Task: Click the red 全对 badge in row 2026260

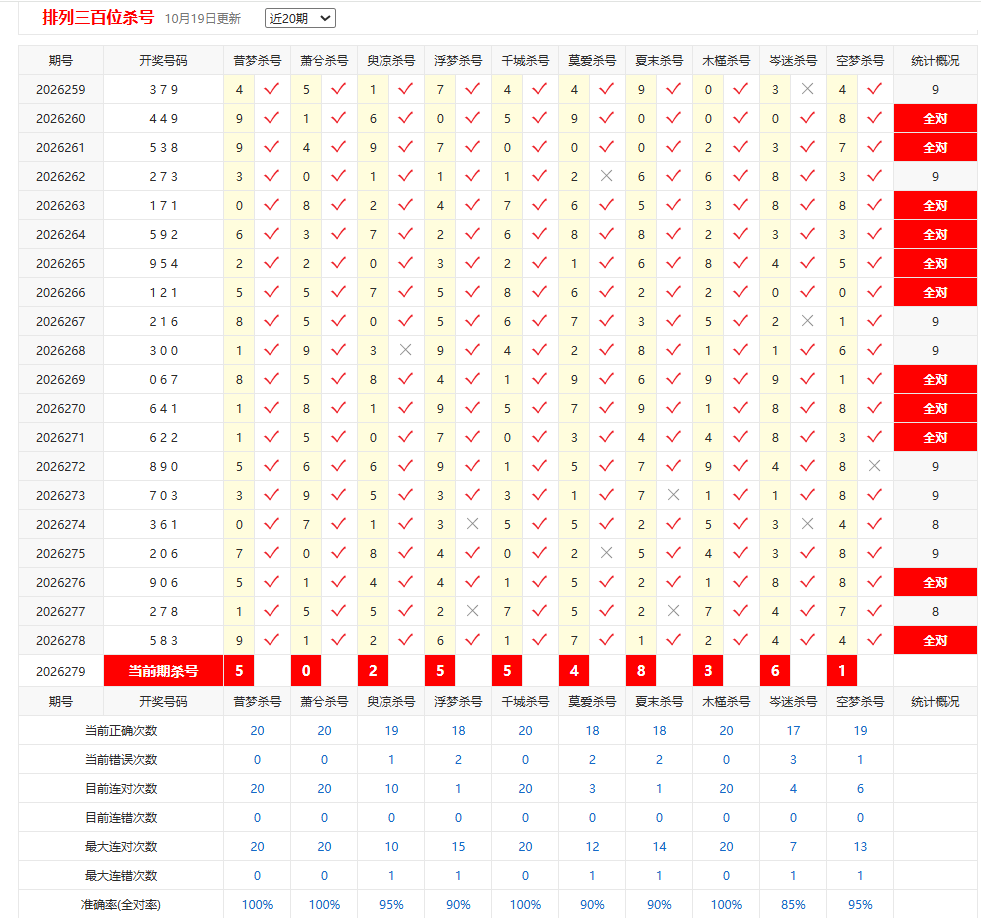Action: coord(935,118)
